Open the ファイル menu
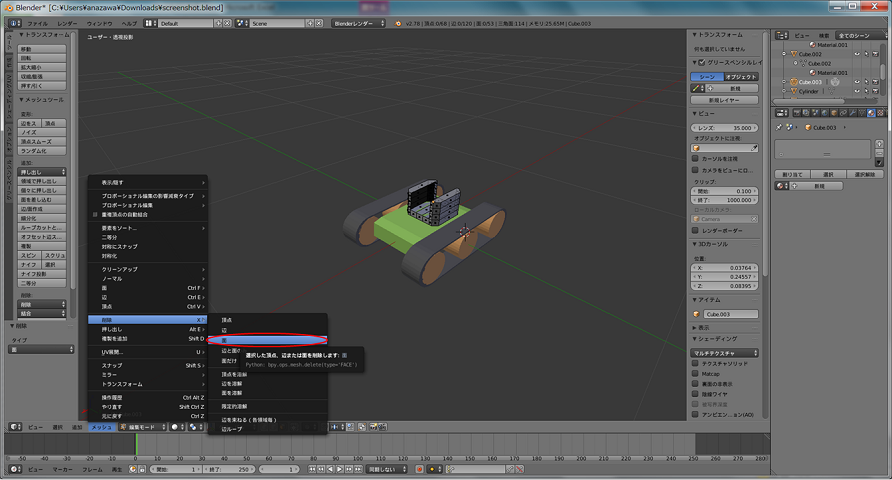Screen dimensions: 892x480 36,21
